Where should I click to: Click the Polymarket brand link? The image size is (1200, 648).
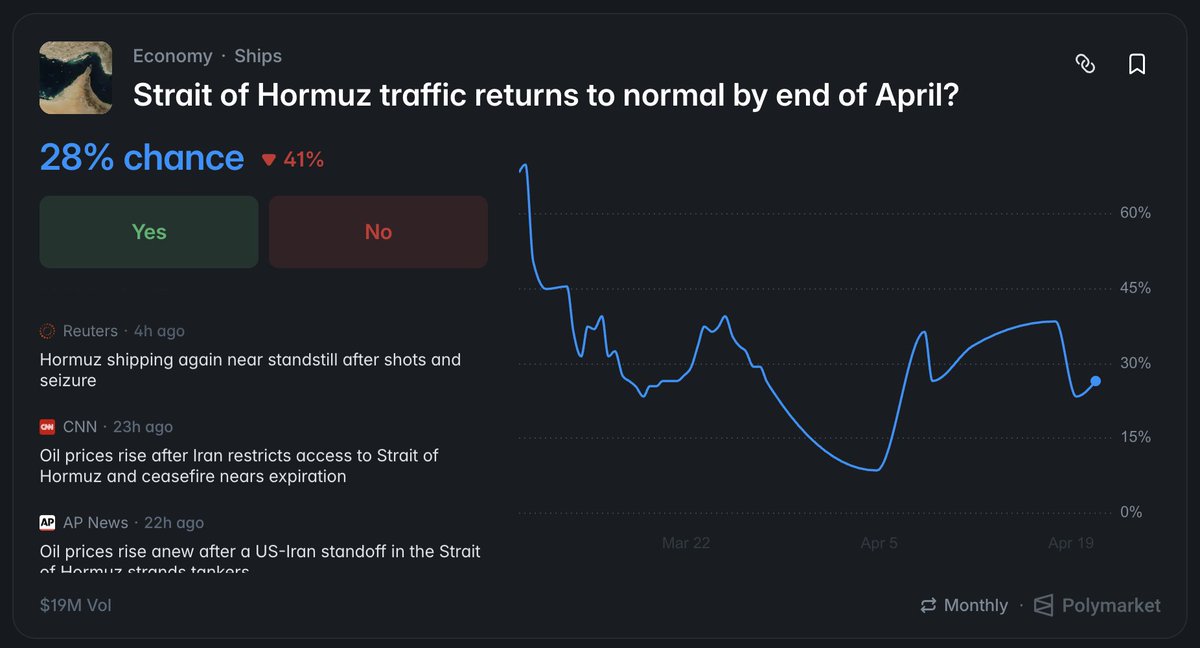1110,605
